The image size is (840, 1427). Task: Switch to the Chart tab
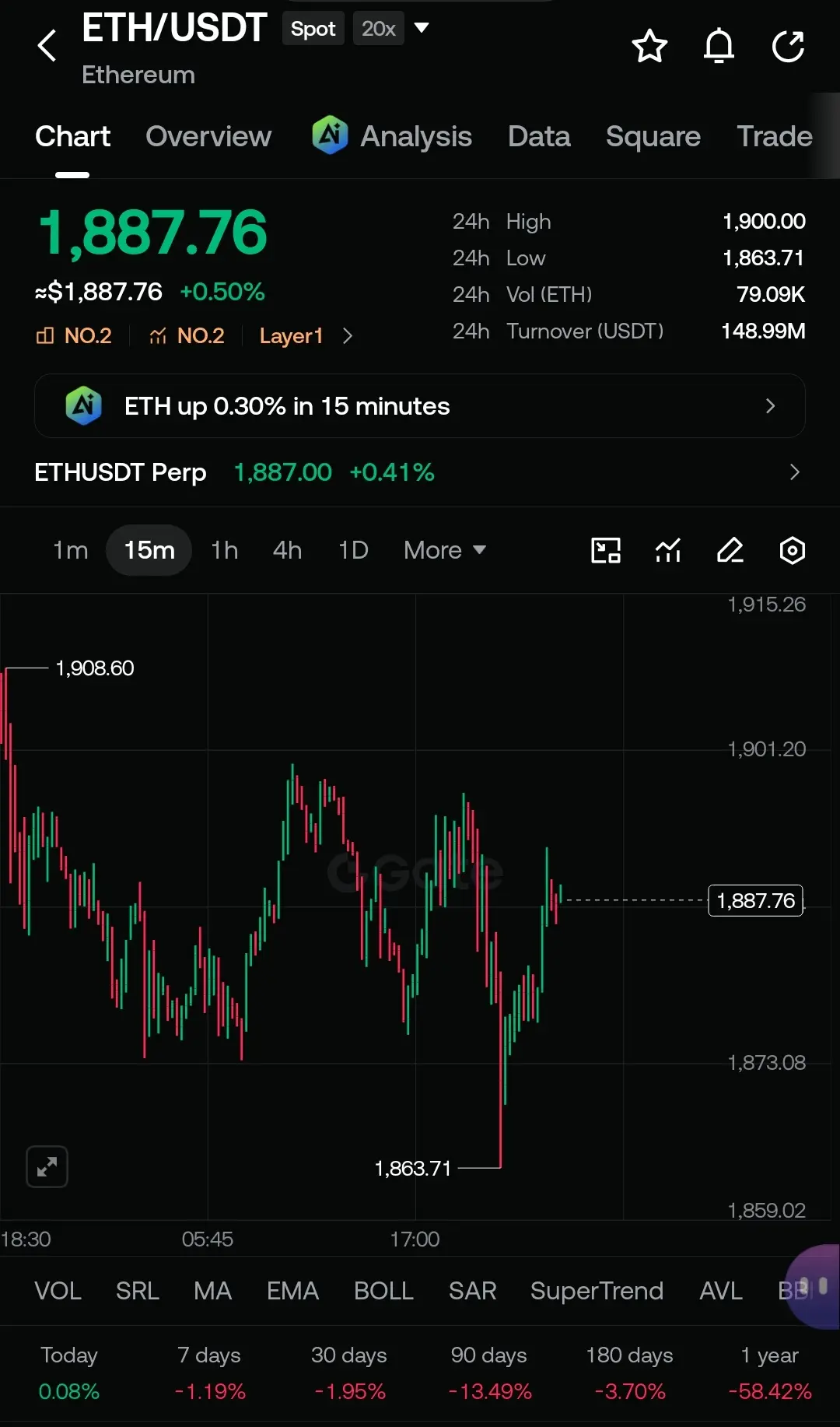point(72,137)
